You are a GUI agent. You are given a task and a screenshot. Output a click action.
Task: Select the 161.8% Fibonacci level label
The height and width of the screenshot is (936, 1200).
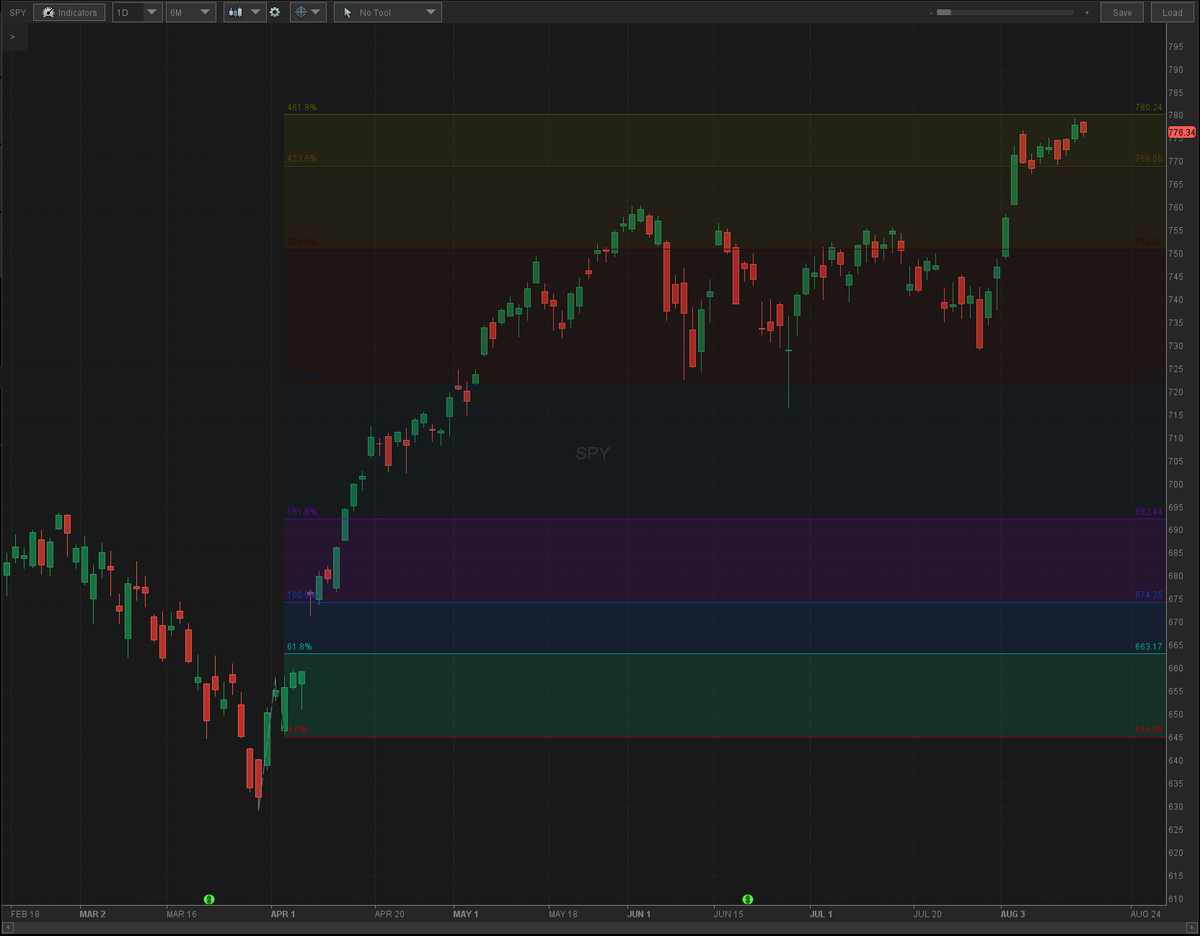pos(302,511)
